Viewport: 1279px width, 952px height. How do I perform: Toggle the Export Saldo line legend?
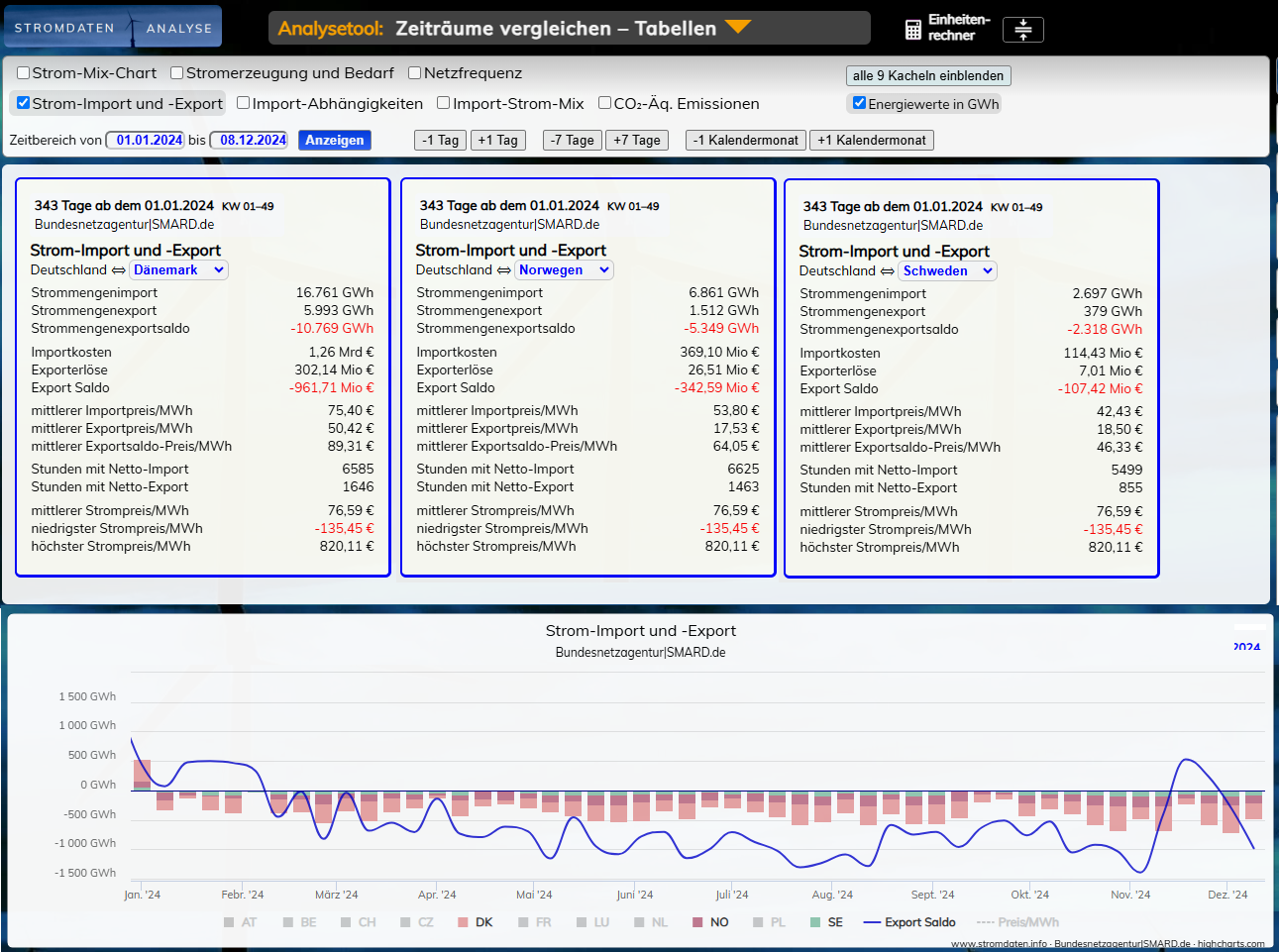click(872, 922)
